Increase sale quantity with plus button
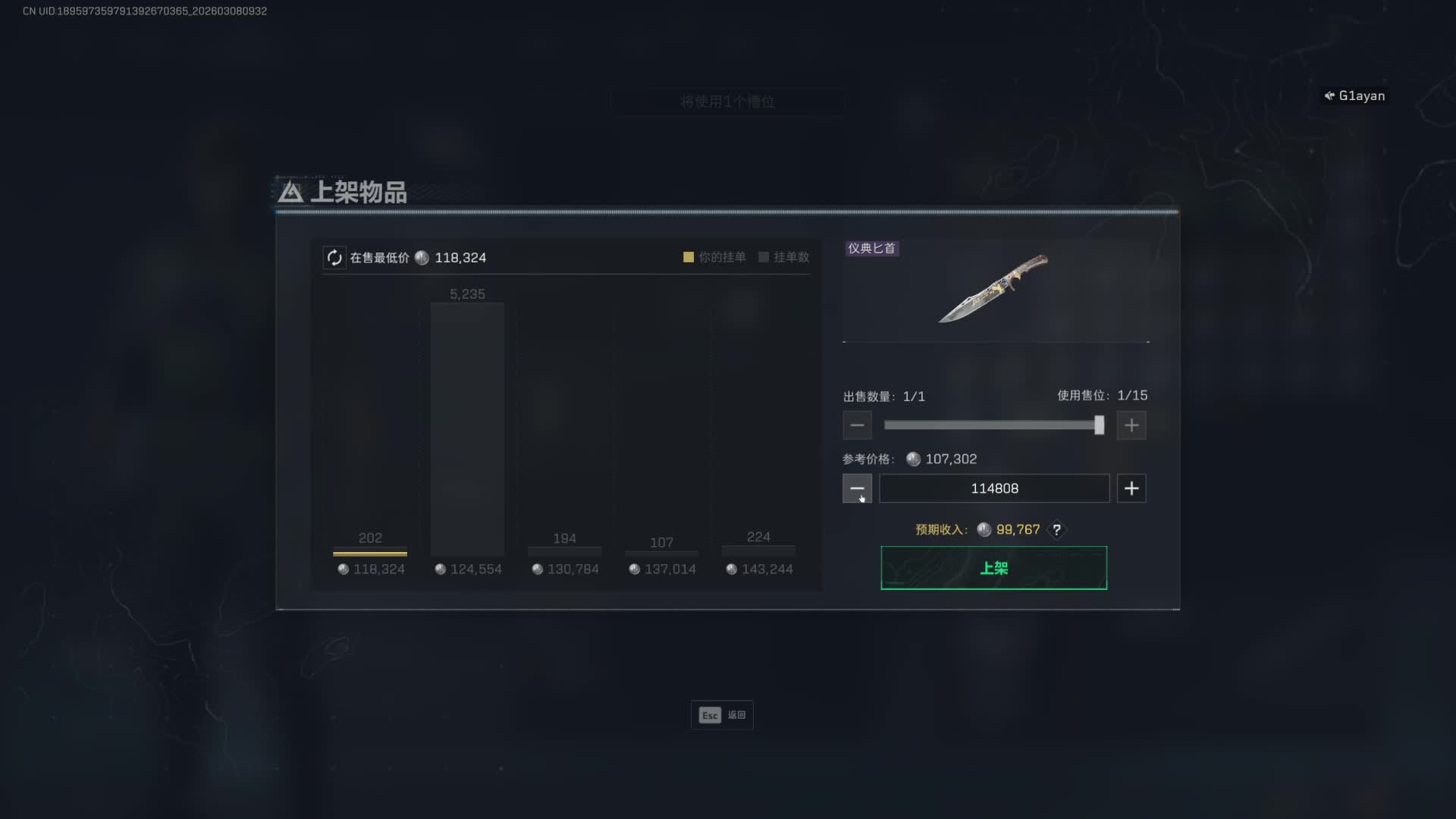The width and height of the screenshot is (1456, 819). coord(1131,425)
